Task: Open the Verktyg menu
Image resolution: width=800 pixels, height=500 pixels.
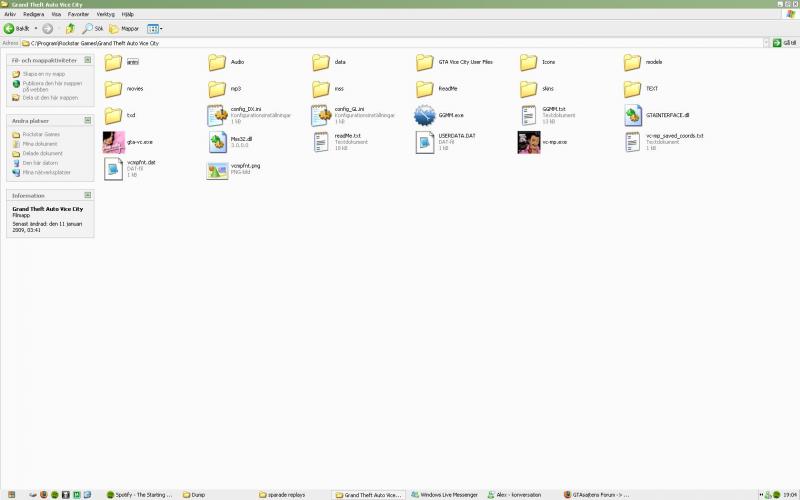Action: [x=105, y=15]
